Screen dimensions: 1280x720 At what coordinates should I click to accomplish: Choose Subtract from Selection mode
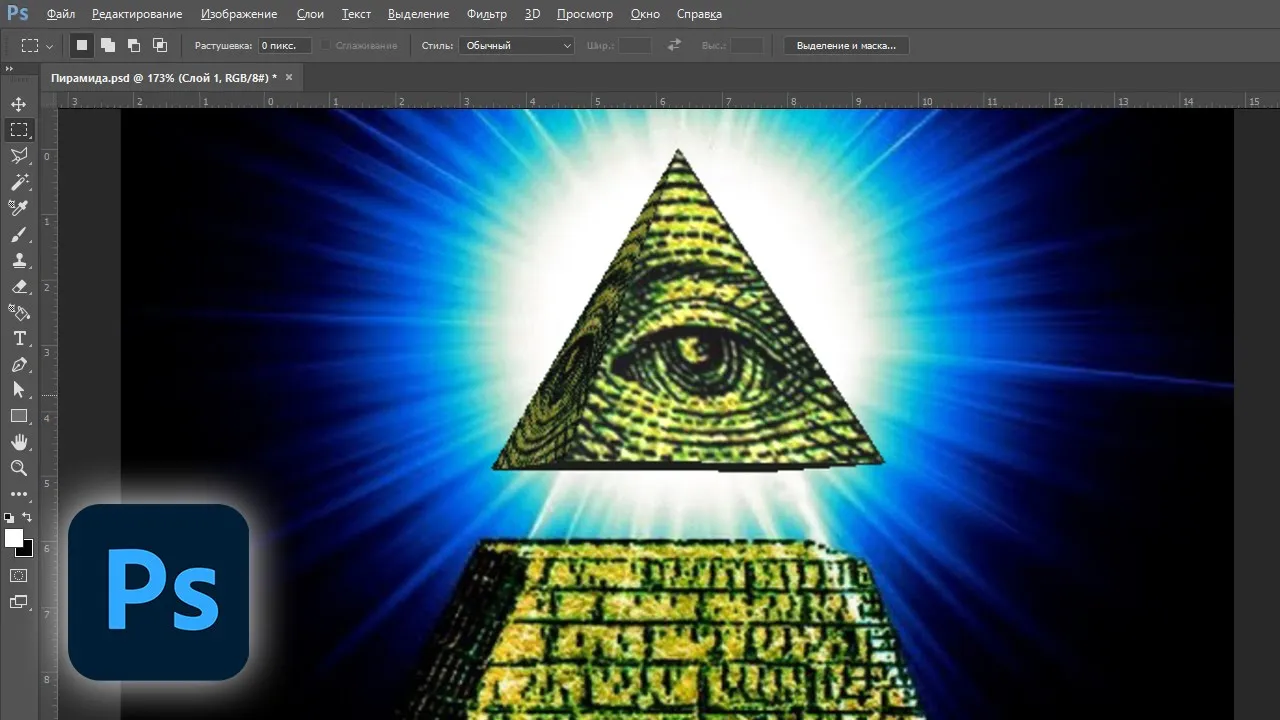coord(133,46)
